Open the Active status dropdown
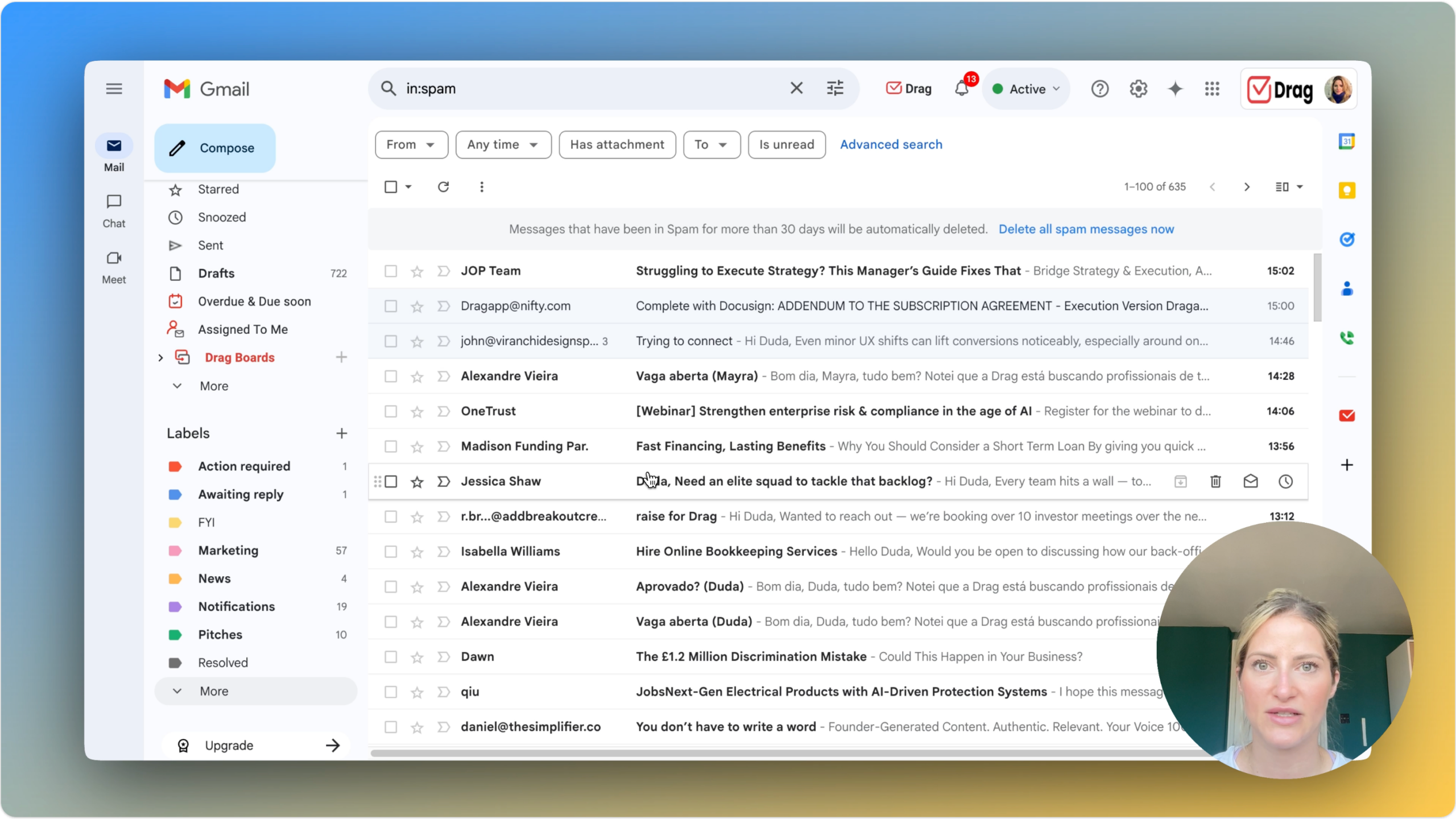This screenshot has height=819, width=1456. [1026, 89]
